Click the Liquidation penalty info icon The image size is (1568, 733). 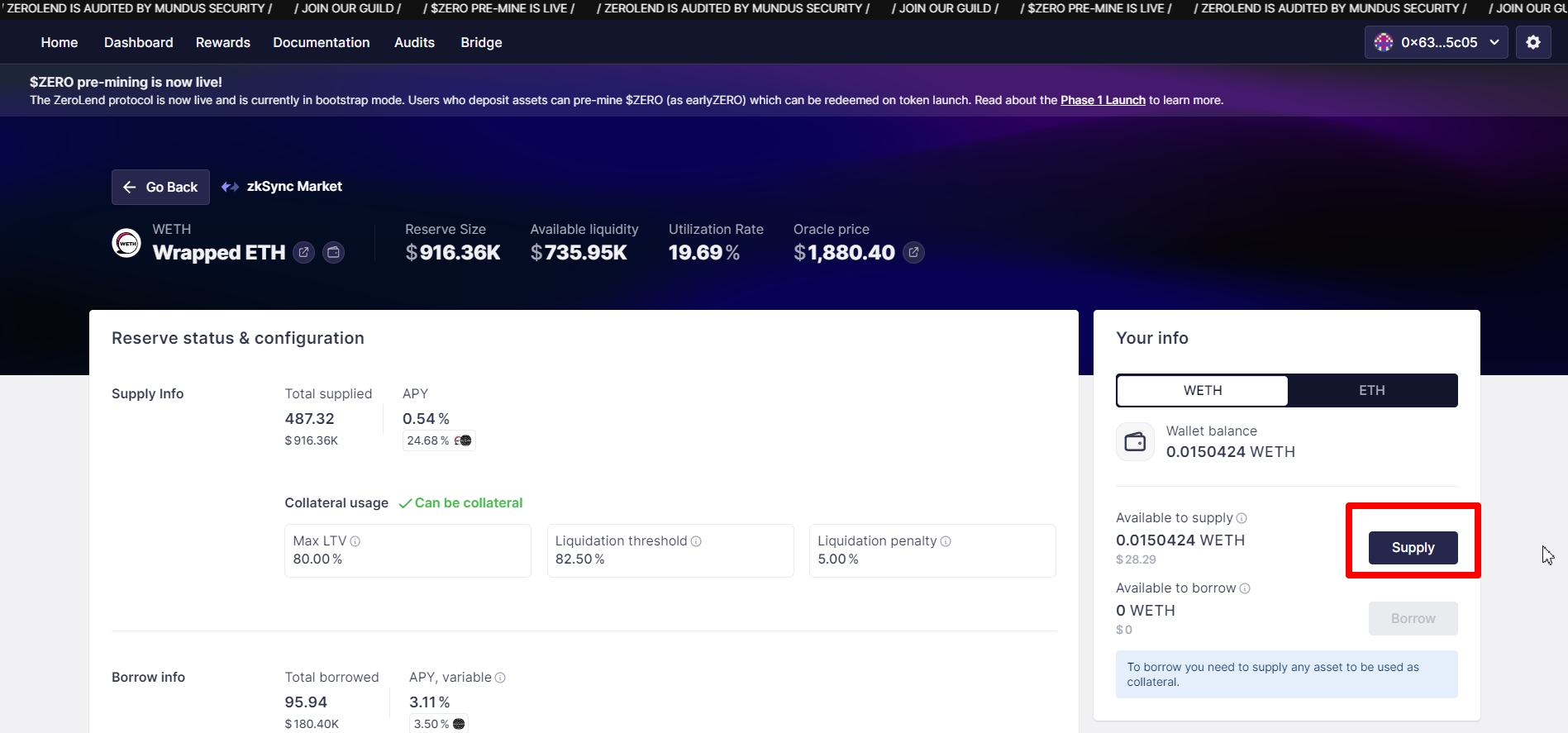pyautogui.click(x=946, y=541)
